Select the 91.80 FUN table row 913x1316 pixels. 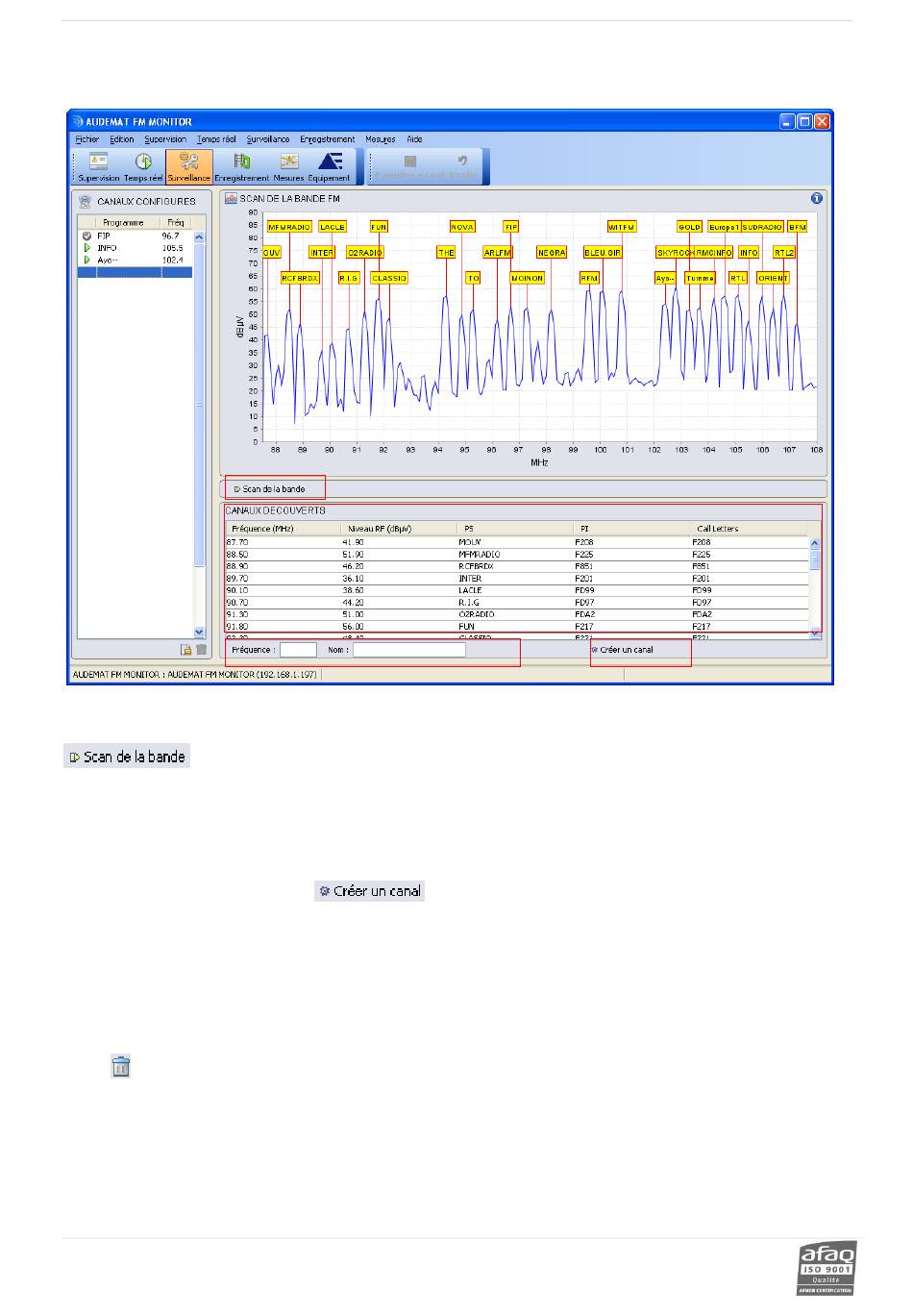point(517,627)
